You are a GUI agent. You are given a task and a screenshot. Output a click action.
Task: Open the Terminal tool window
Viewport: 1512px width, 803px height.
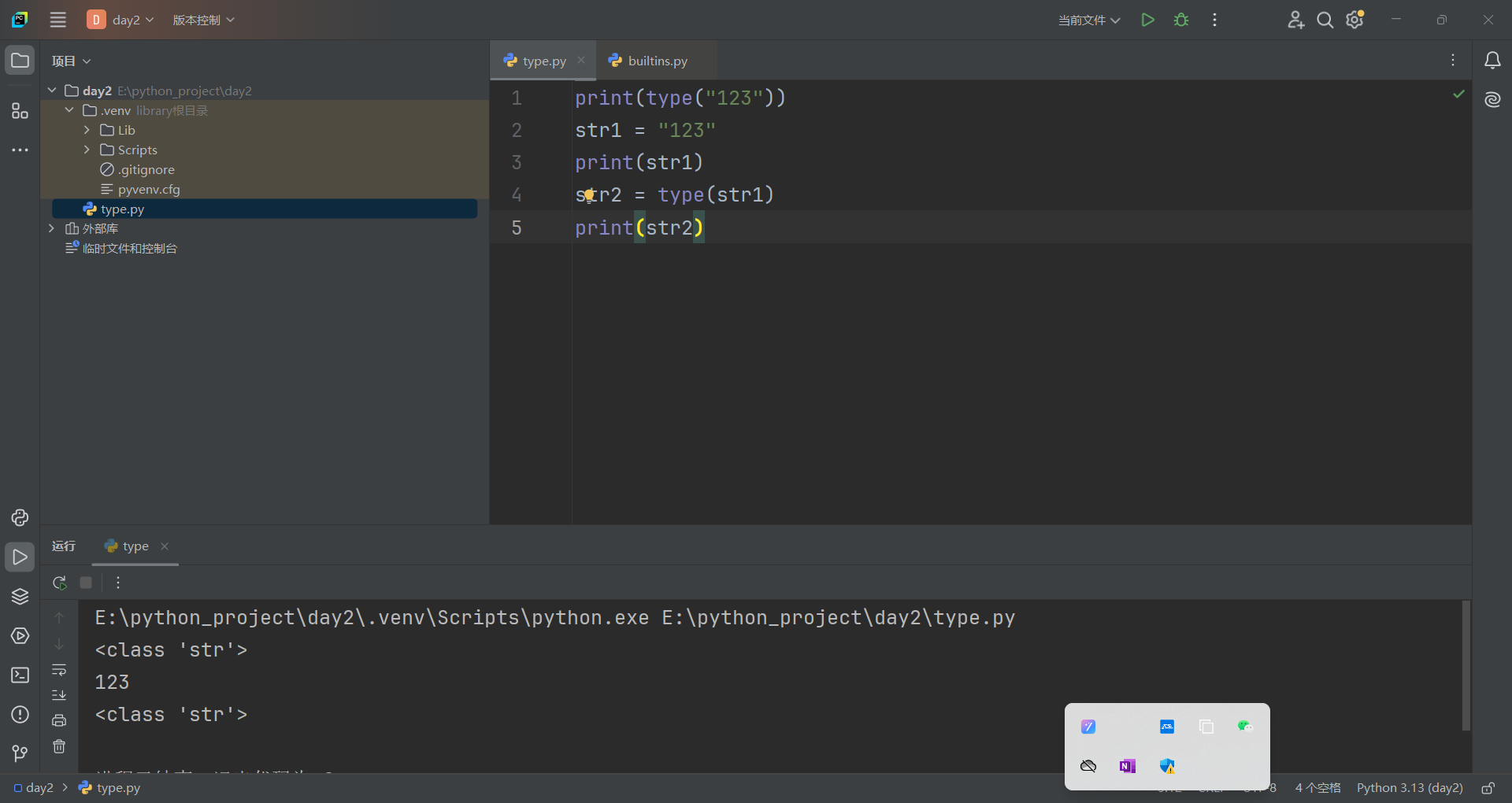coord(20,675)
